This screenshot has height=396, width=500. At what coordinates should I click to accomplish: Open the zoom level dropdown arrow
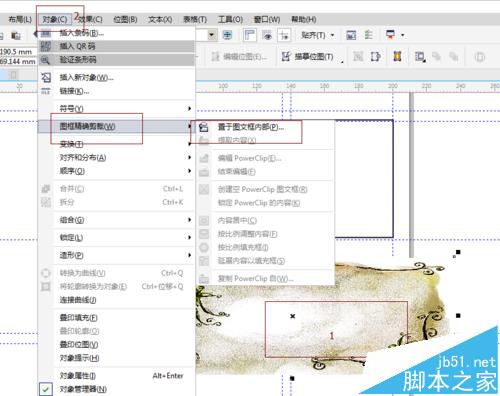(x=211, y=35)
